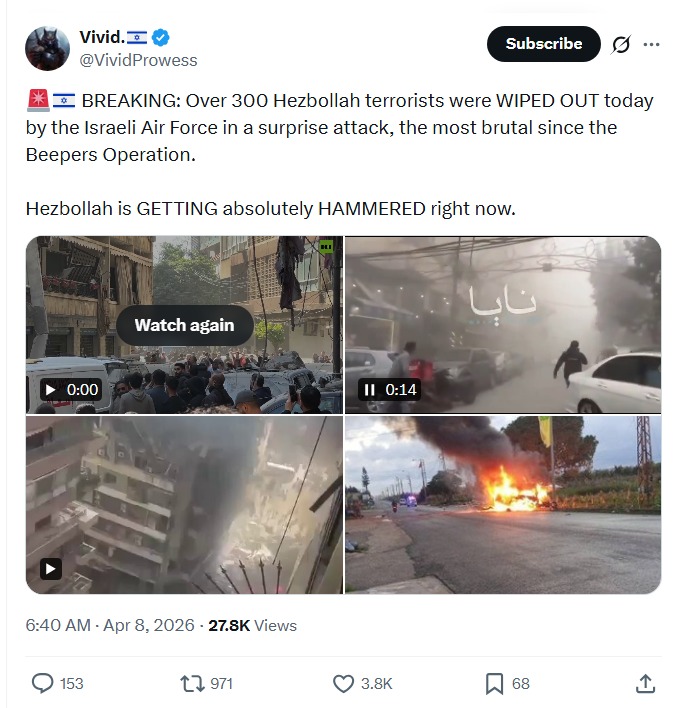View the 27.8K Views analytics
Screen dimensions: 675x708
tap(252, 625)
